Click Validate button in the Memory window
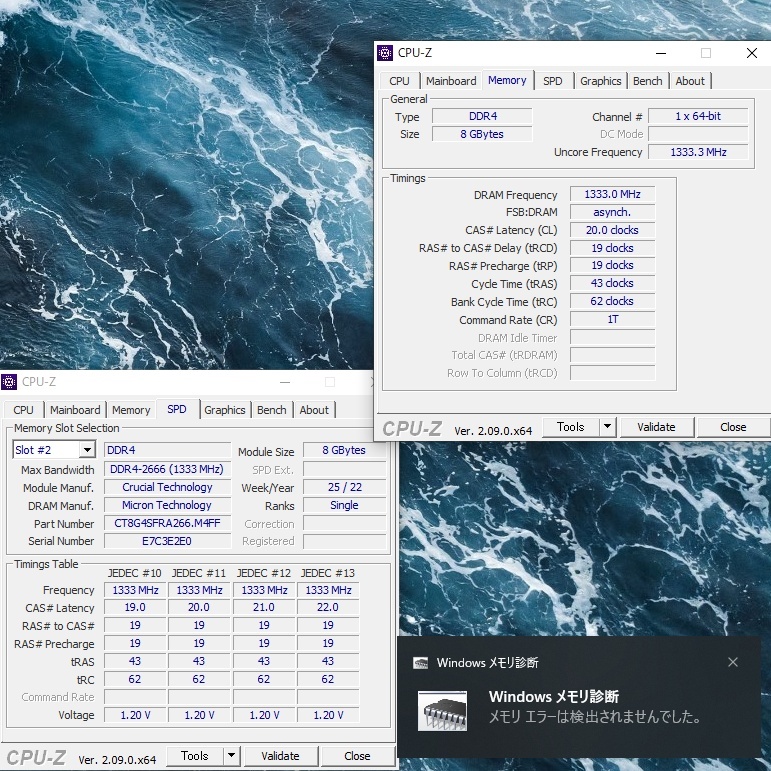 point(656,427)
